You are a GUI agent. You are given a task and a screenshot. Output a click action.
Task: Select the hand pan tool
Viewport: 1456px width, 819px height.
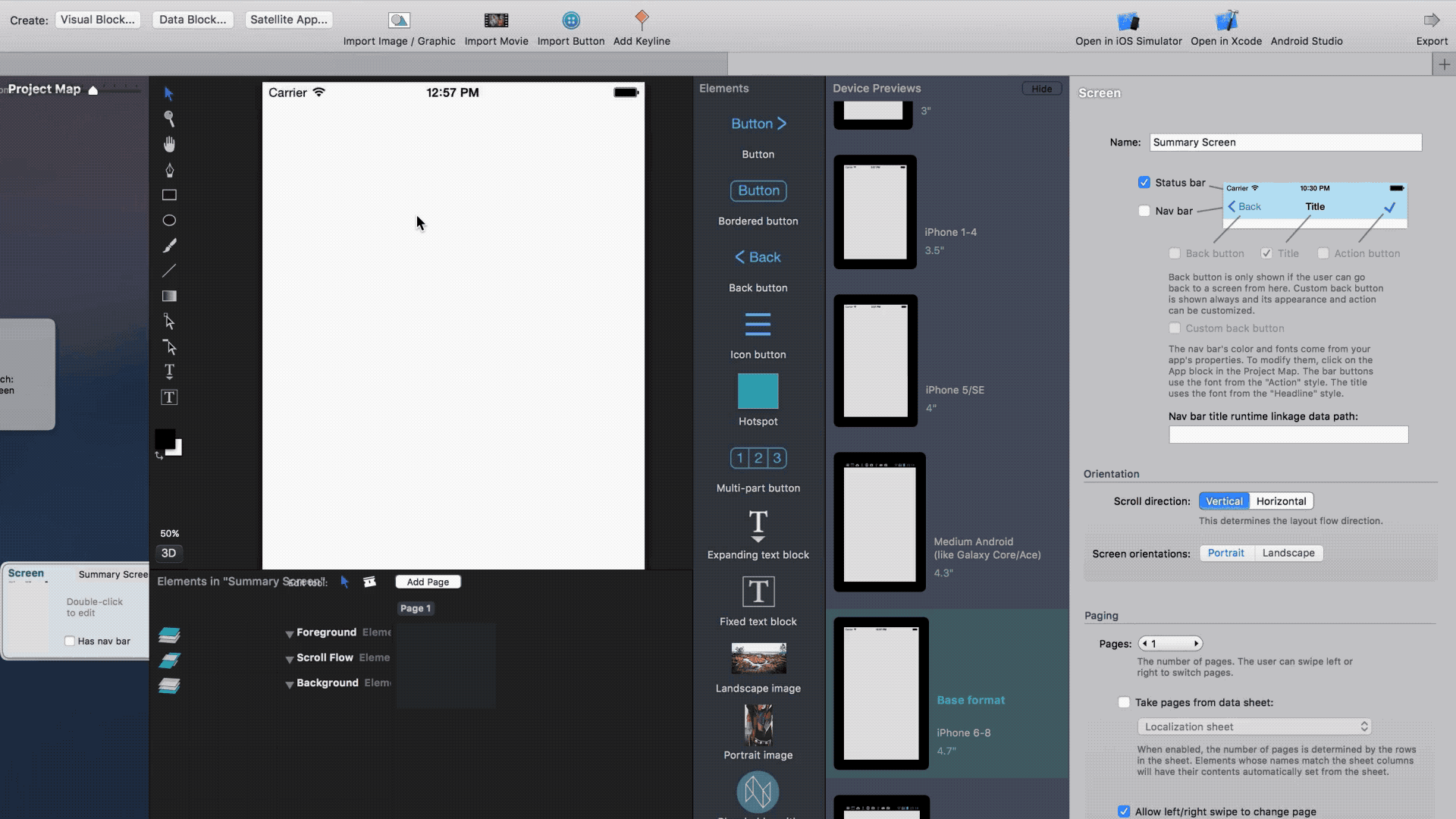click(169, 144)
